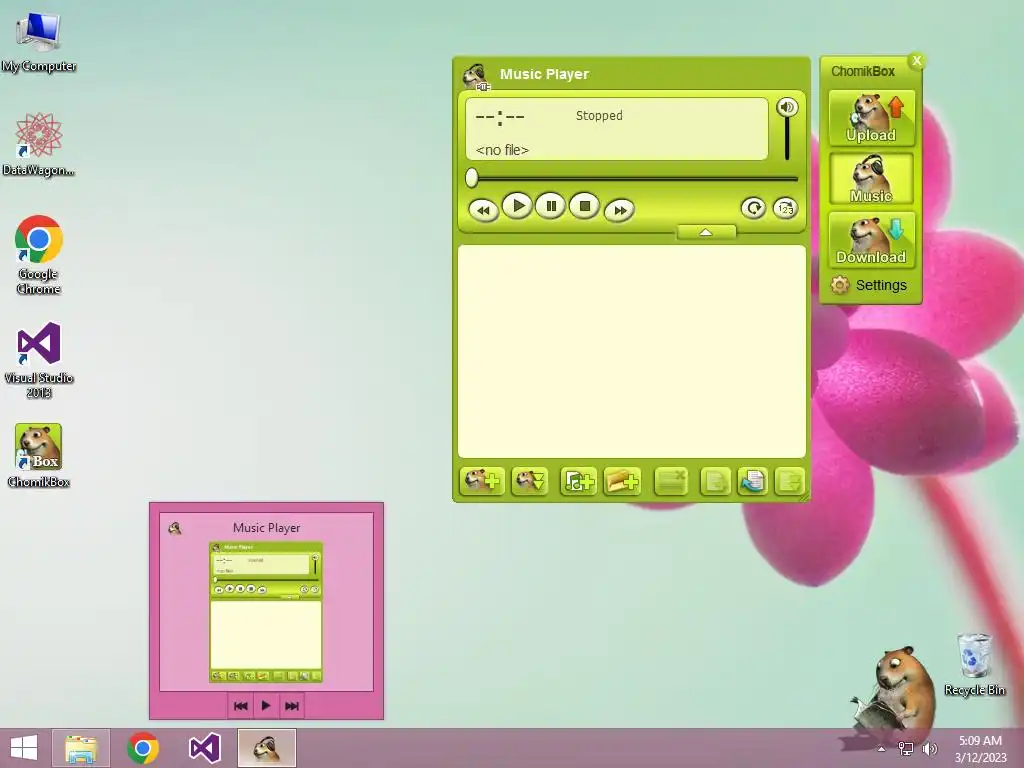Click the save playlist icon

pyautogui.click(x=789, y=481)
